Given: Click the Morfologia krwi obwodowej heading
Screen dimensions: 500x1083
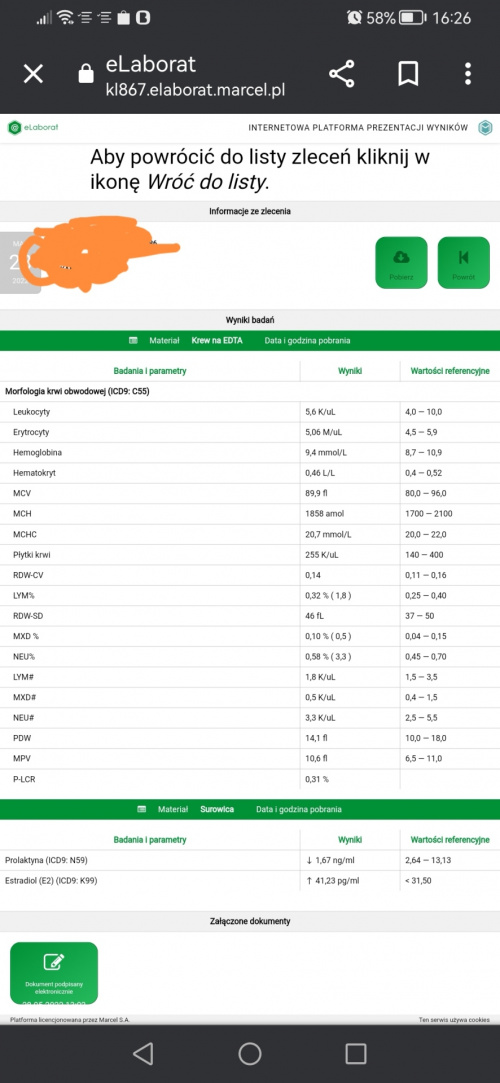Looking at the screenshot, I should pos(77,392).
